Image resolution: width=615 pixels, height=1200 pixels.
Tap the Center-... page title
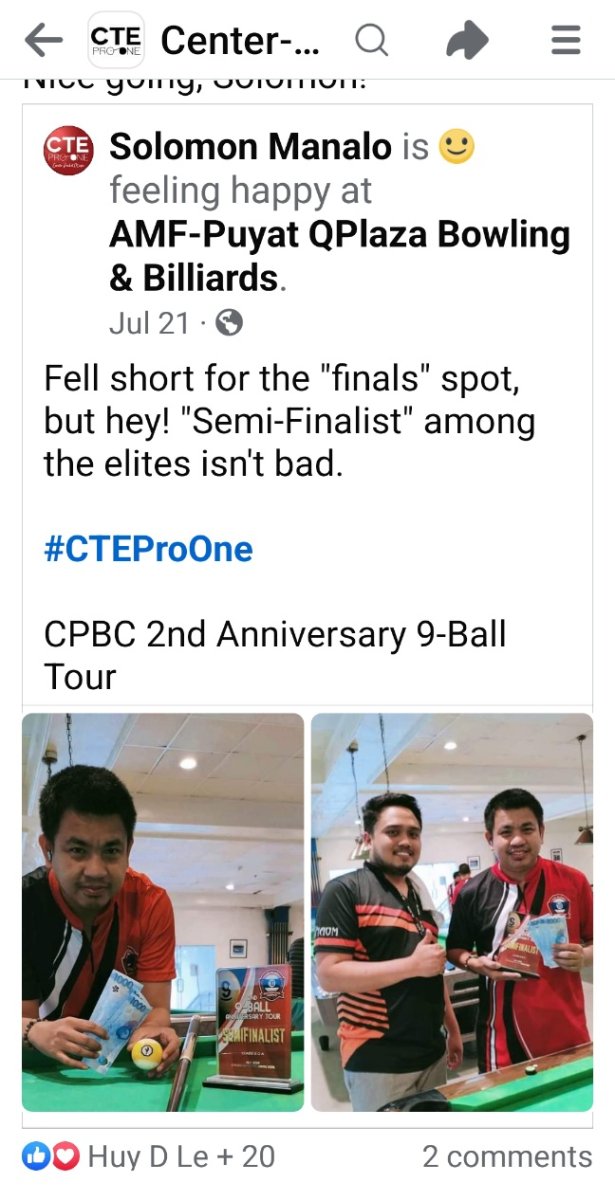click(240, 40)
